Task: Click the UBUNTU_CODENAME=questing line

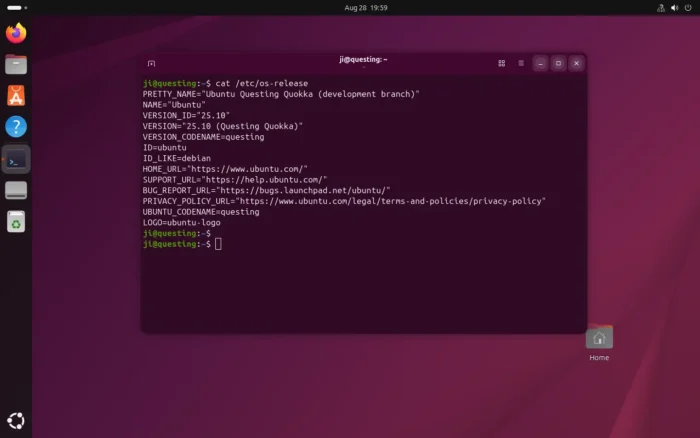Action: [x=201, y=212]
